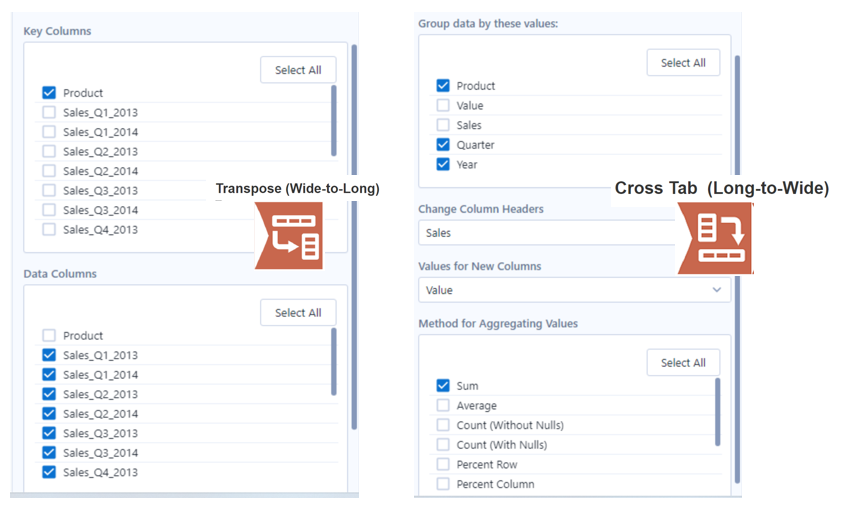The width and height of the screenshot is (846, 509).
Task: Click the Cross Tab tool icon
Action: (715, 238)
